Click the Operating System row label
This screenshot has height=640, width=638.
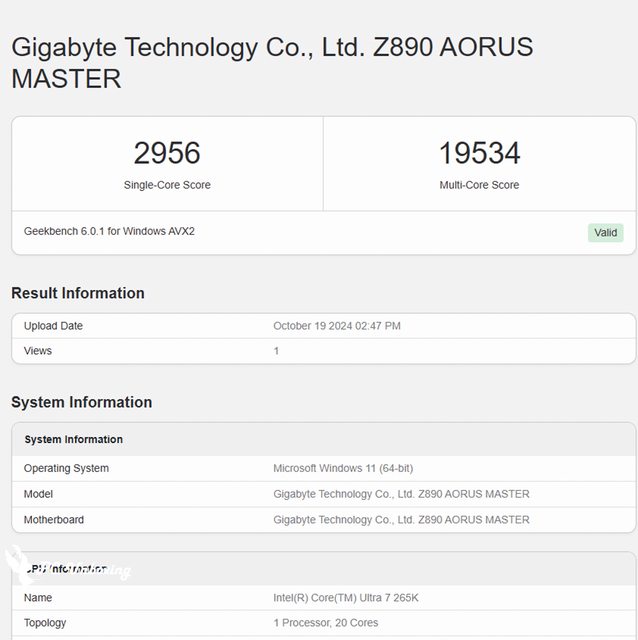66,468
